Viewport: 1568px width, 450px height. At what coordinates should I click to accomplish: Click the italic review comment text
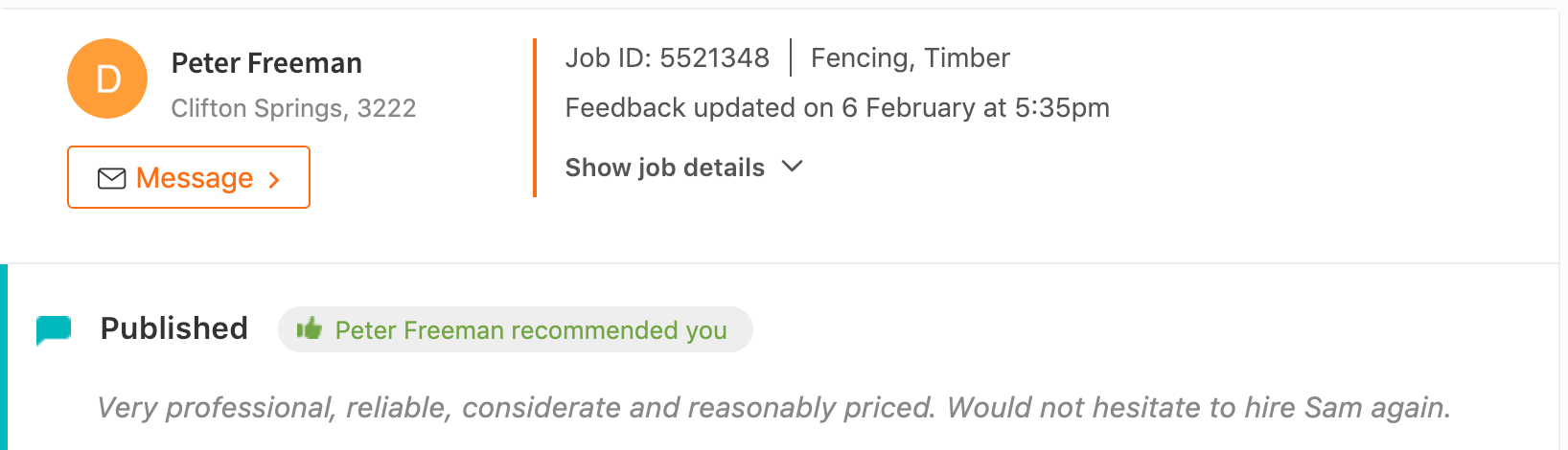[x=773, y=408]
